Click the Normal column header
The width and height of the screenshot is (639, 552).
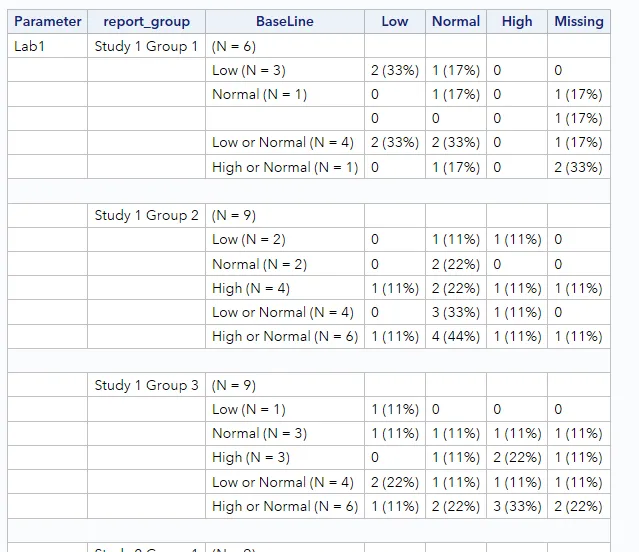coord(456,21)
